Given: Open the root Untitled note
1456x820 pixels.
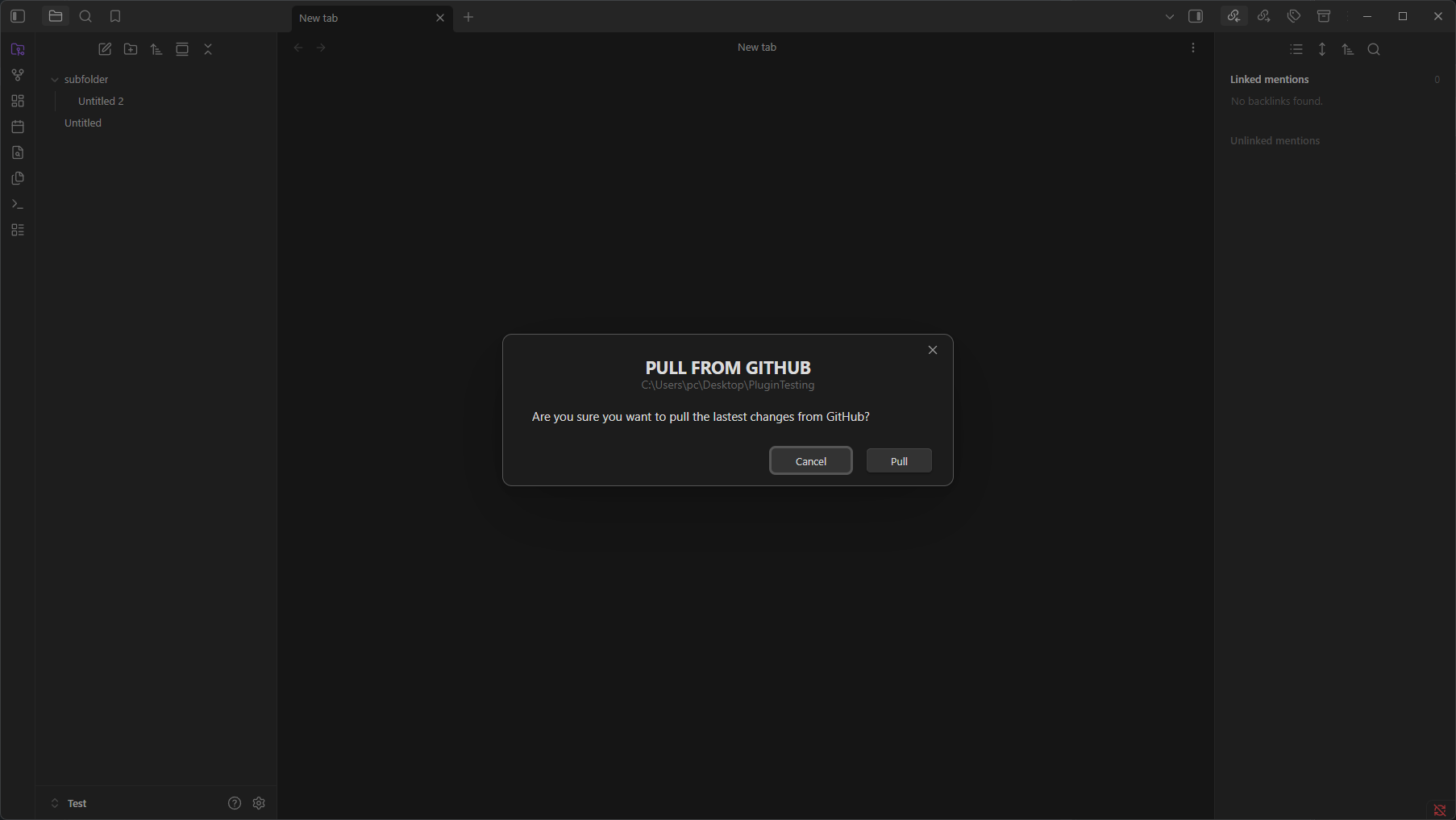Looking at the screenshot, I should (x=83, y=123).
